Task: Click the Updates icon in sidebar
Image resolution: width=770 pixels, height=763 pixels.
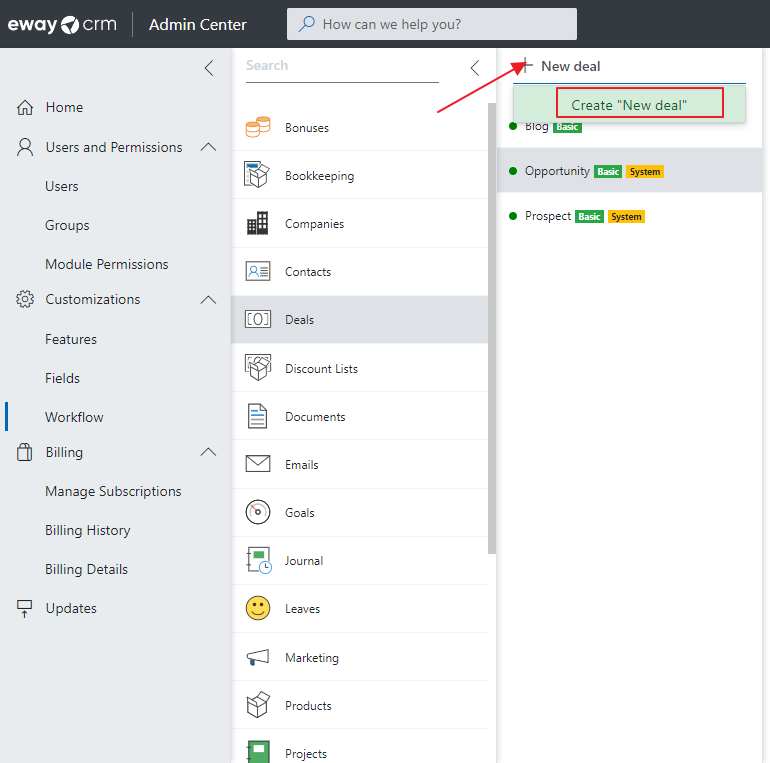Action: (x=25, y=608)
